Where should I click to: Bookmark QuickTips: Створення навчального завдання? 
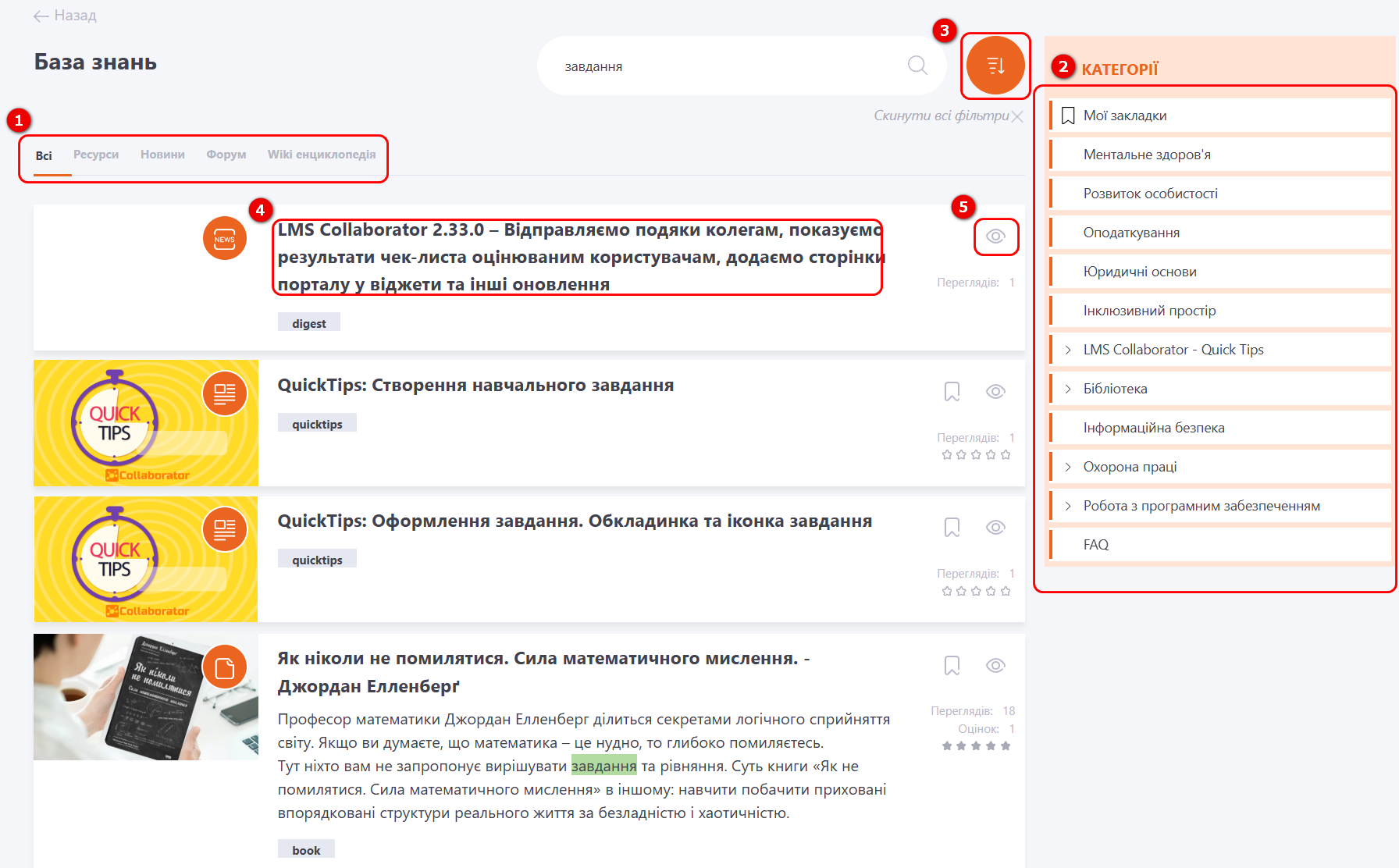pyautogui.click(x=952, y=391)
